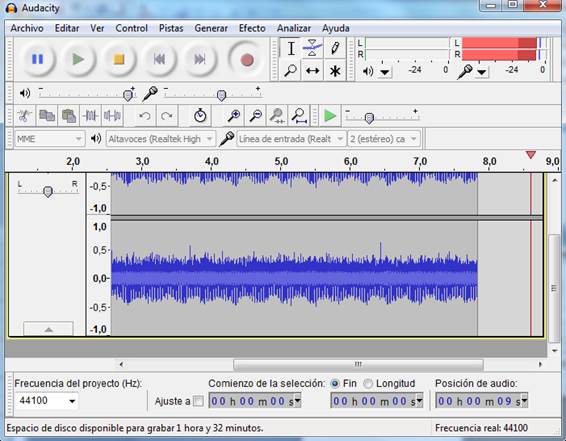Open output meter speaker dropdown
This screenshot has width=566, height=441.
385,72
